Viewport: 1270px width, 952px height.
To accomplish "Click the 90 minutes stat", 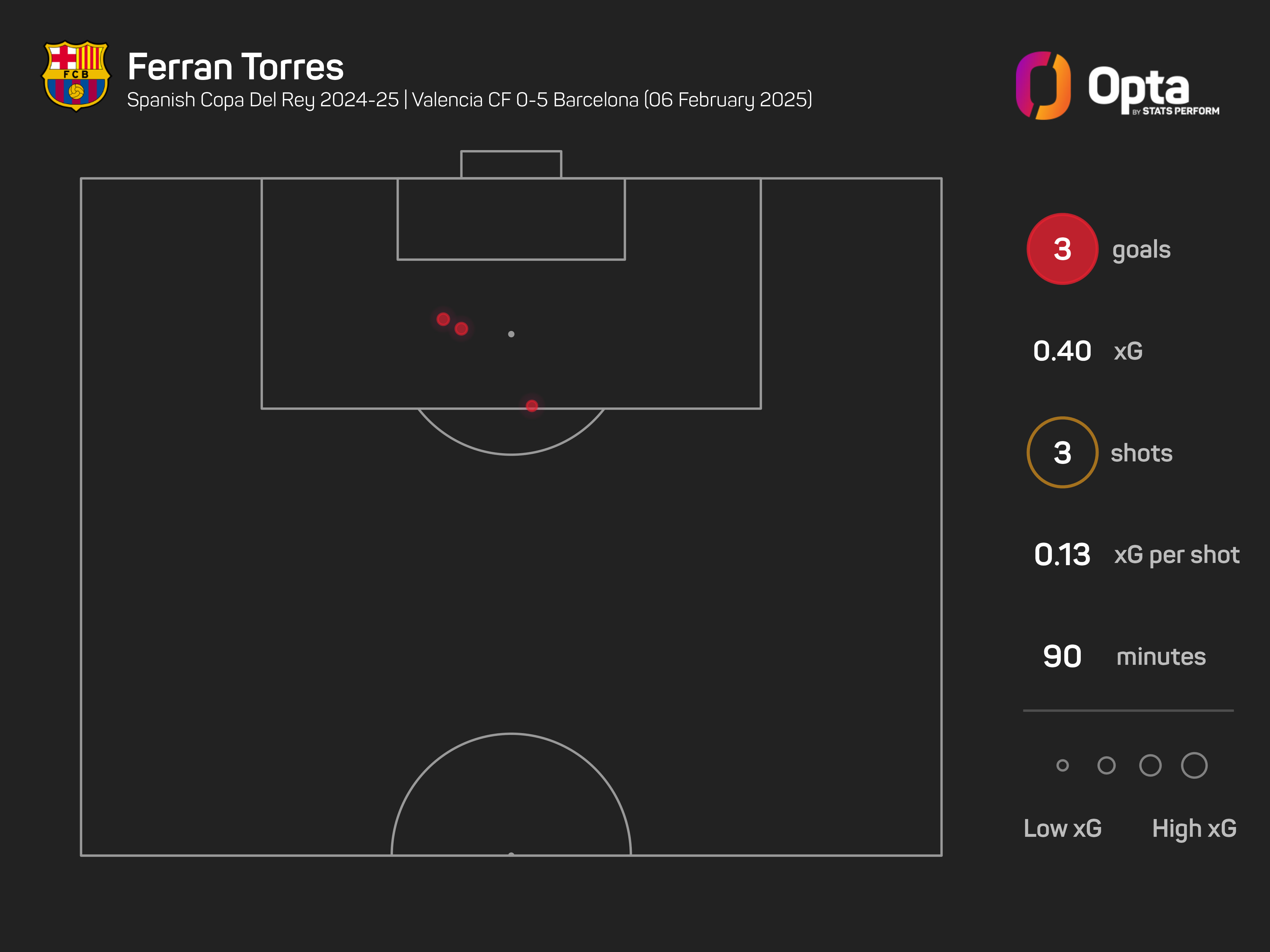I will [x=1062, y=656].
